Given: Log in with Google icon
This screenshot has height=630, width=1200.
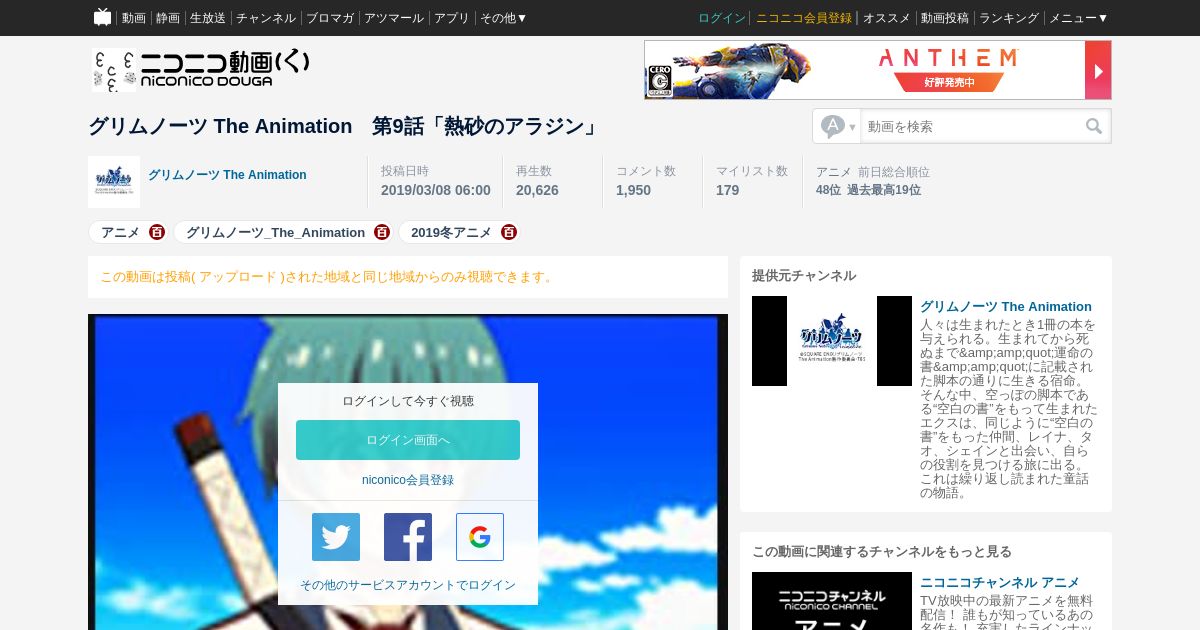Looking at the screenshot, I should [x=480, y=537].
